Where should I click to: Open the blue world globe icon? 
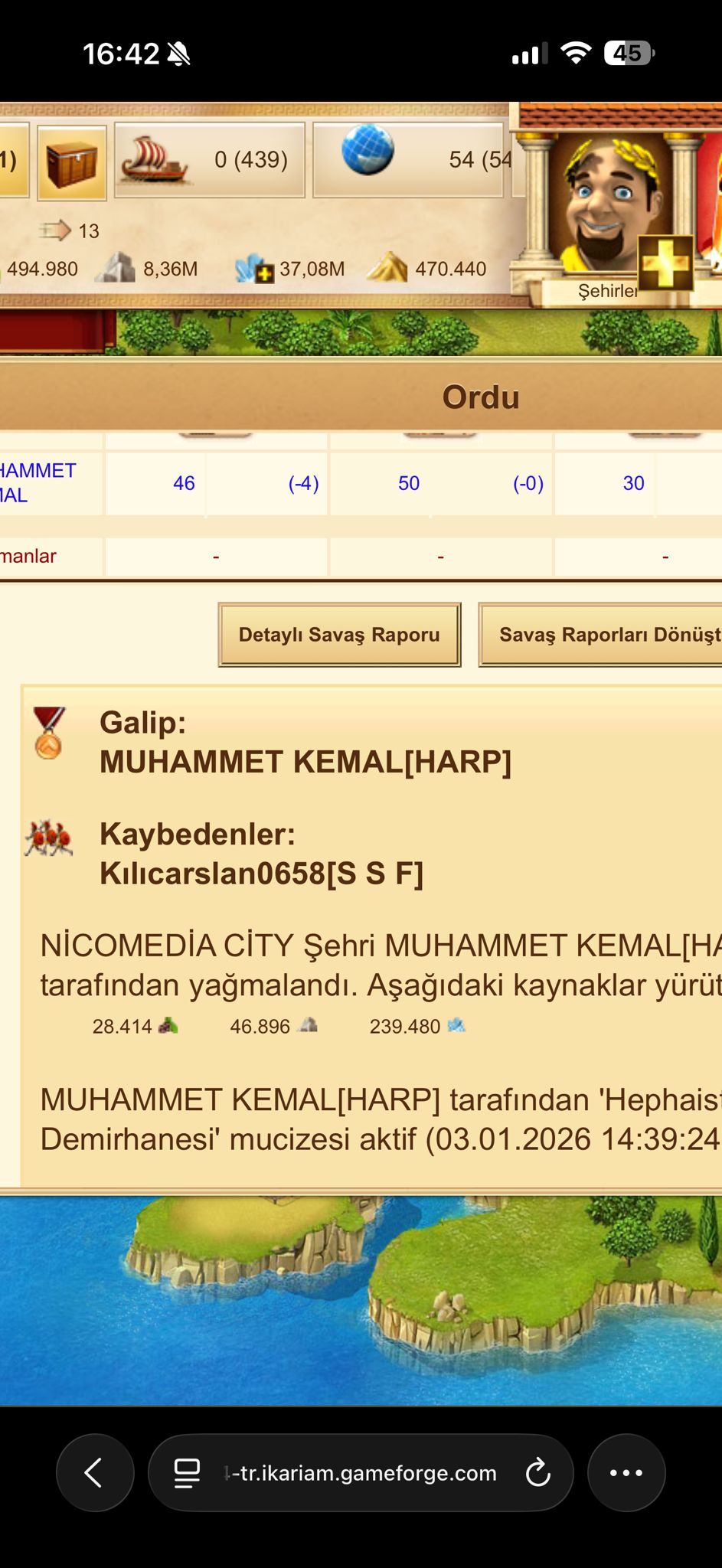coord(368,149)
